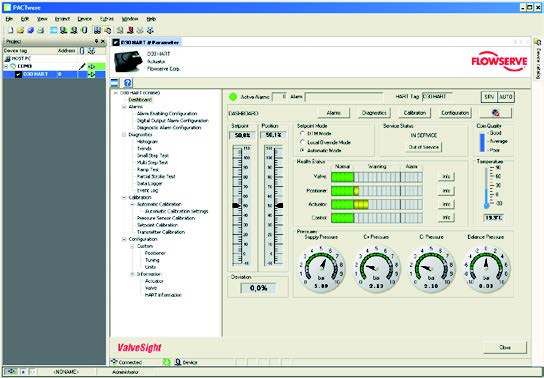Click the grayed load-from-device toolbar icon
The image size is (544, 378).
120,31
